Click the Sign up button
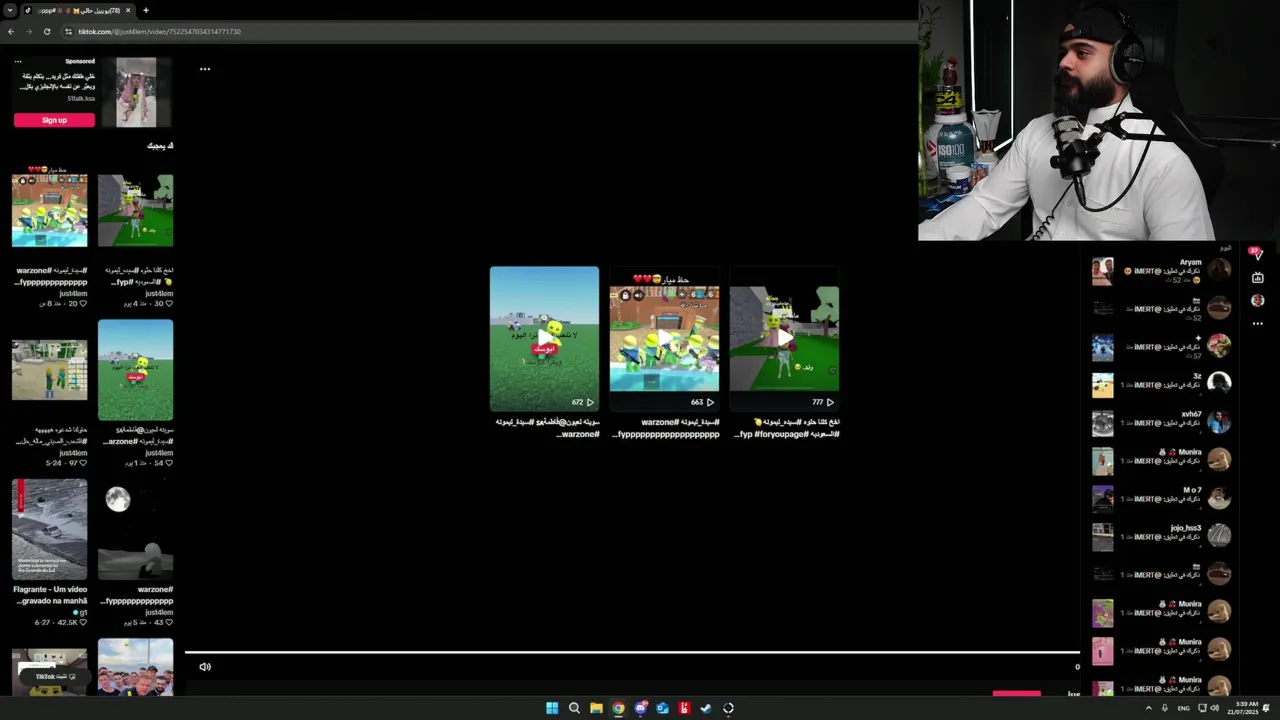This screenshot has height=720, width=1280. coord(54,120)
